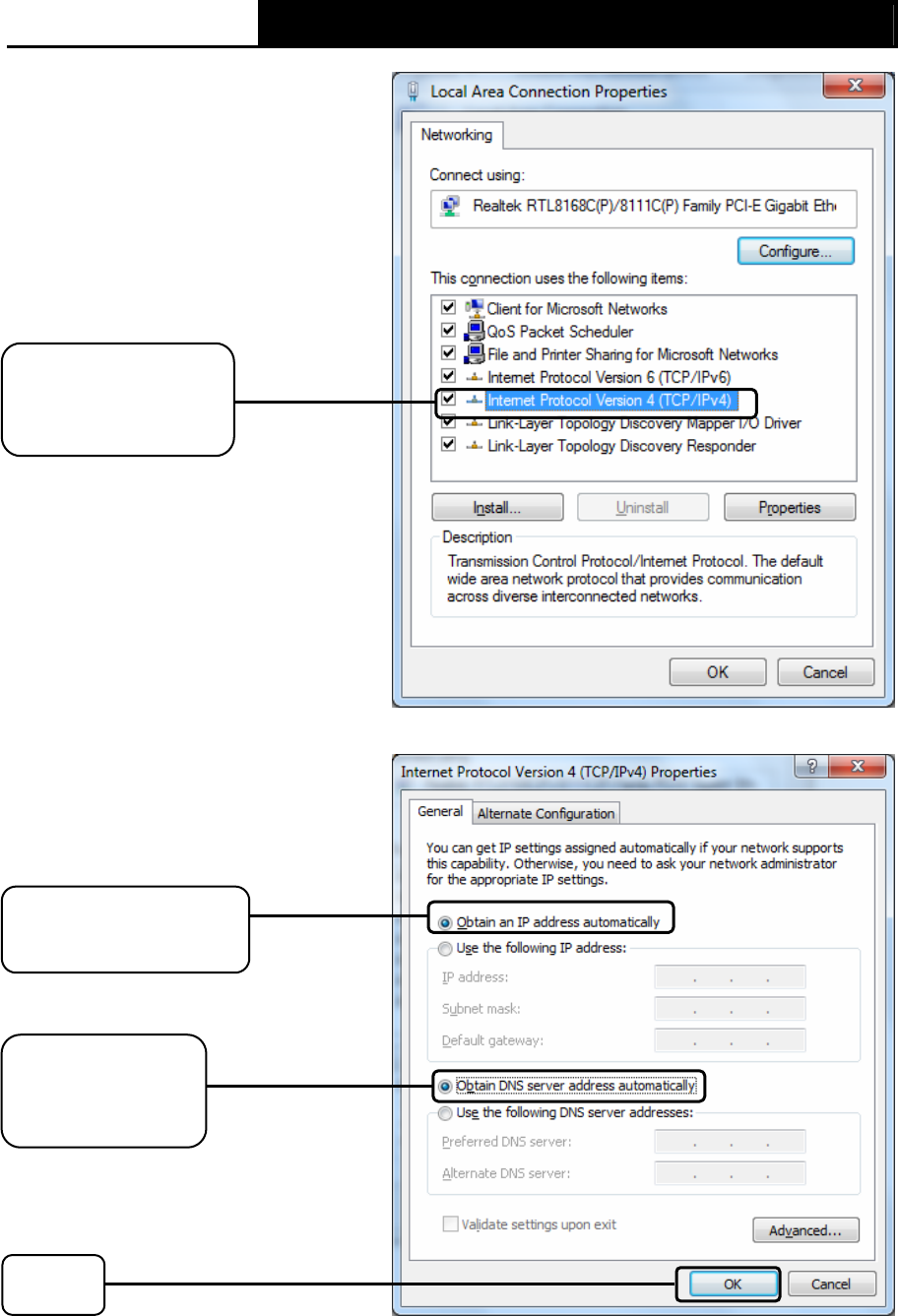Click the Install... button

point(497,508)
